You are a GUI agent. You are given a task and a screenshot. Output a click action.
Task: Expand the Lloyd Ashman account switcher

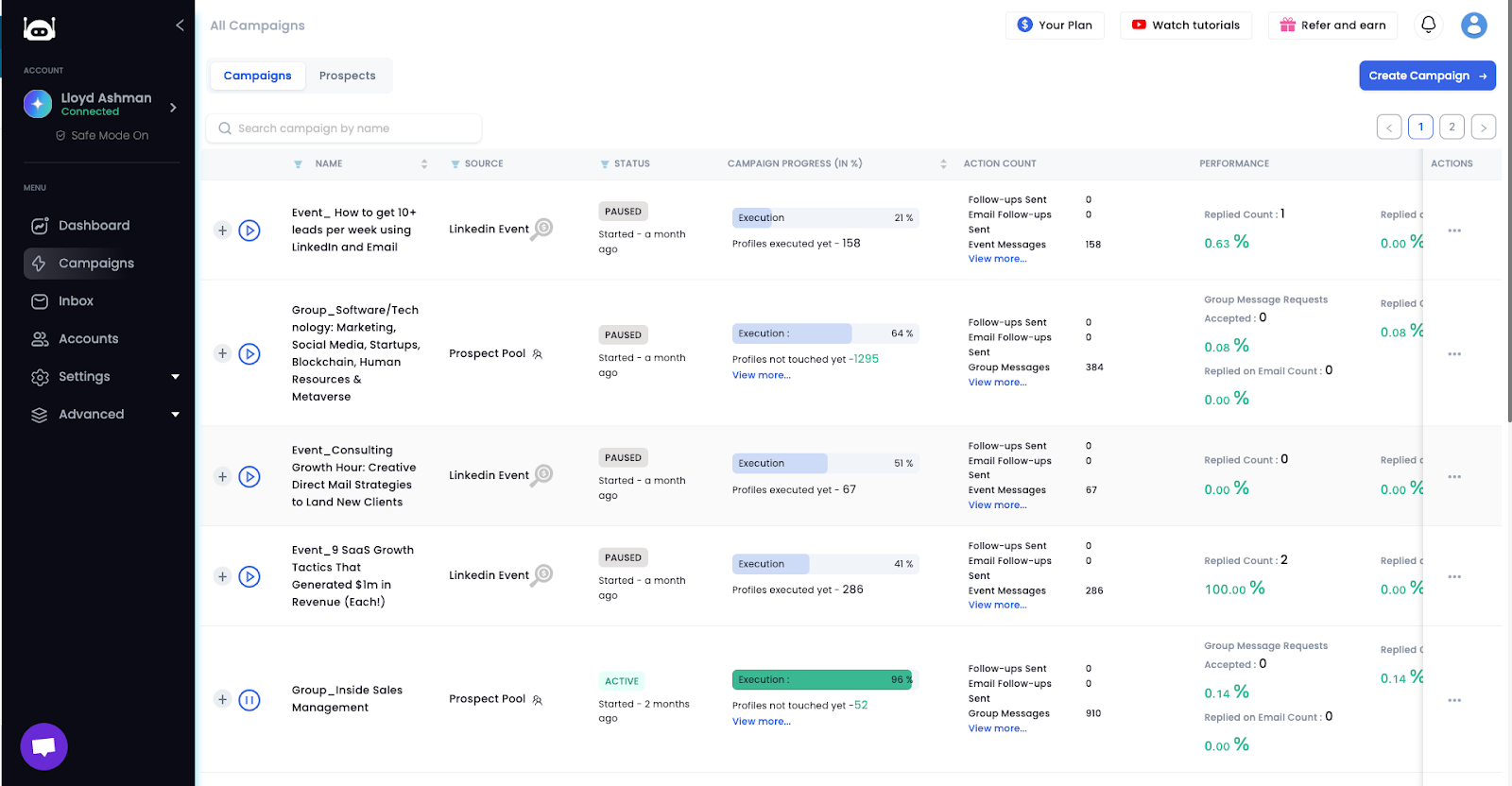[173, 108]
